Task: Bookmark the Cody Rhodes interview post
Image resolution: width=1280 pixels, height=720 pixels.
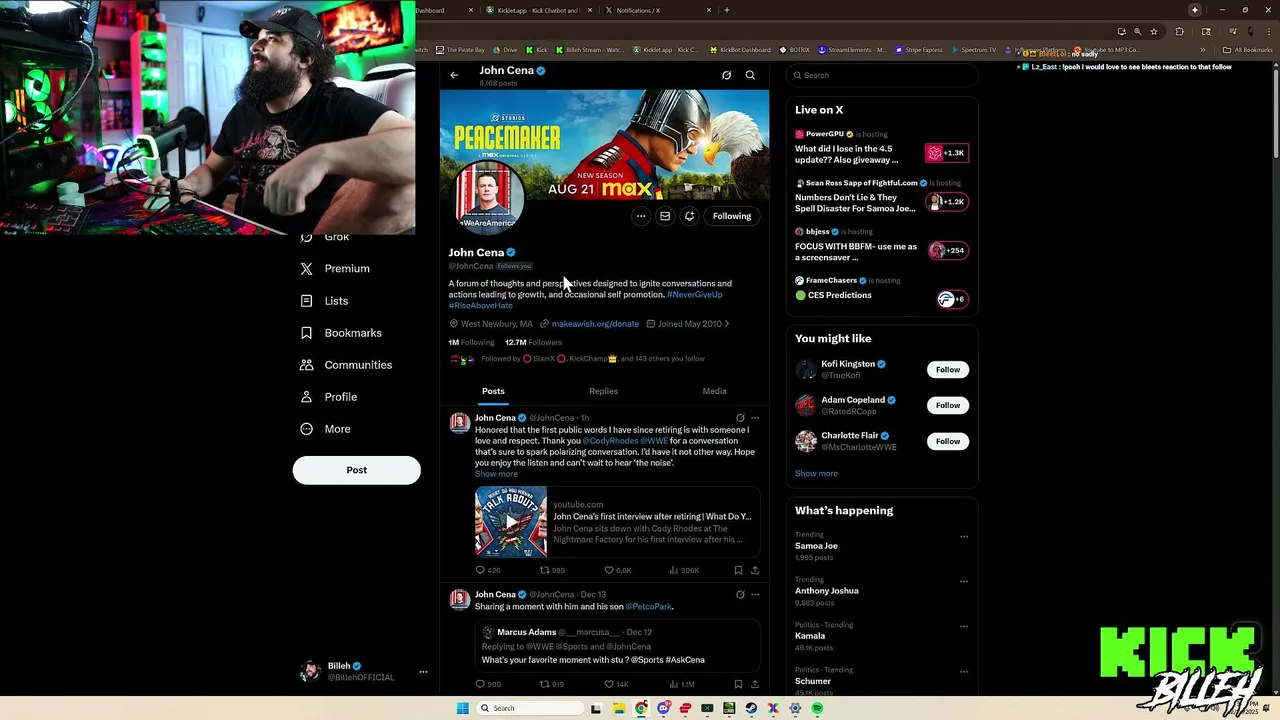Action: point(738,570)
